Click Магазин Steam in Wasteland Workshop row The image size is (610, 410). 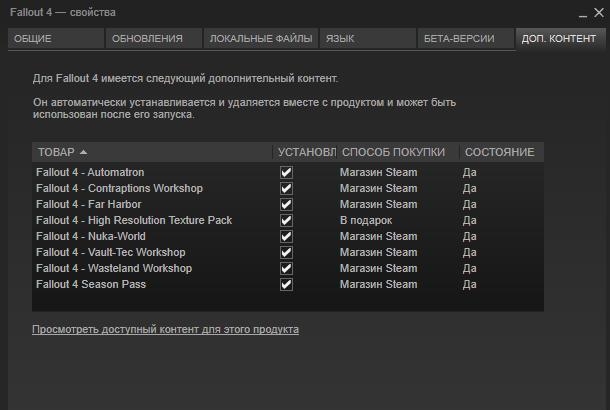click(379, 268)
